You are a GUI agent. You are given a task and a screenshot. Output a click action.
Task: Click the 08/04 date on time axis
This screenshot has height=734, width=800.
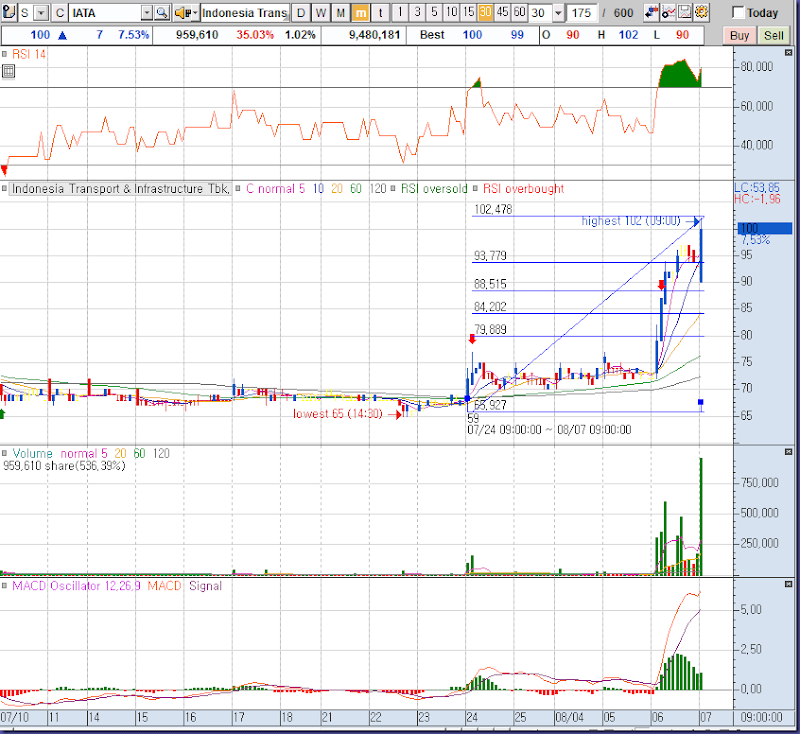pyautogui.click(x=569, y=717)
